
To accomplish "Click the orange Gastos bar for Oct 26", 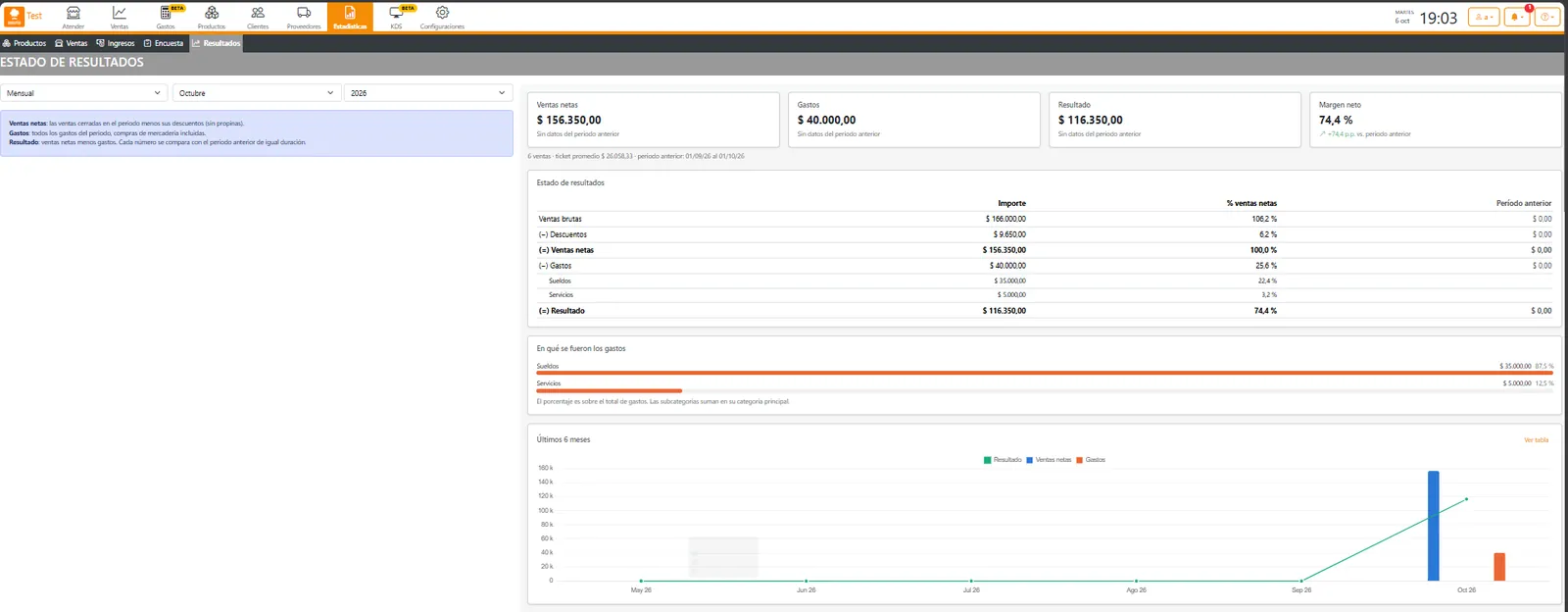I will (x=1499, y=567).
